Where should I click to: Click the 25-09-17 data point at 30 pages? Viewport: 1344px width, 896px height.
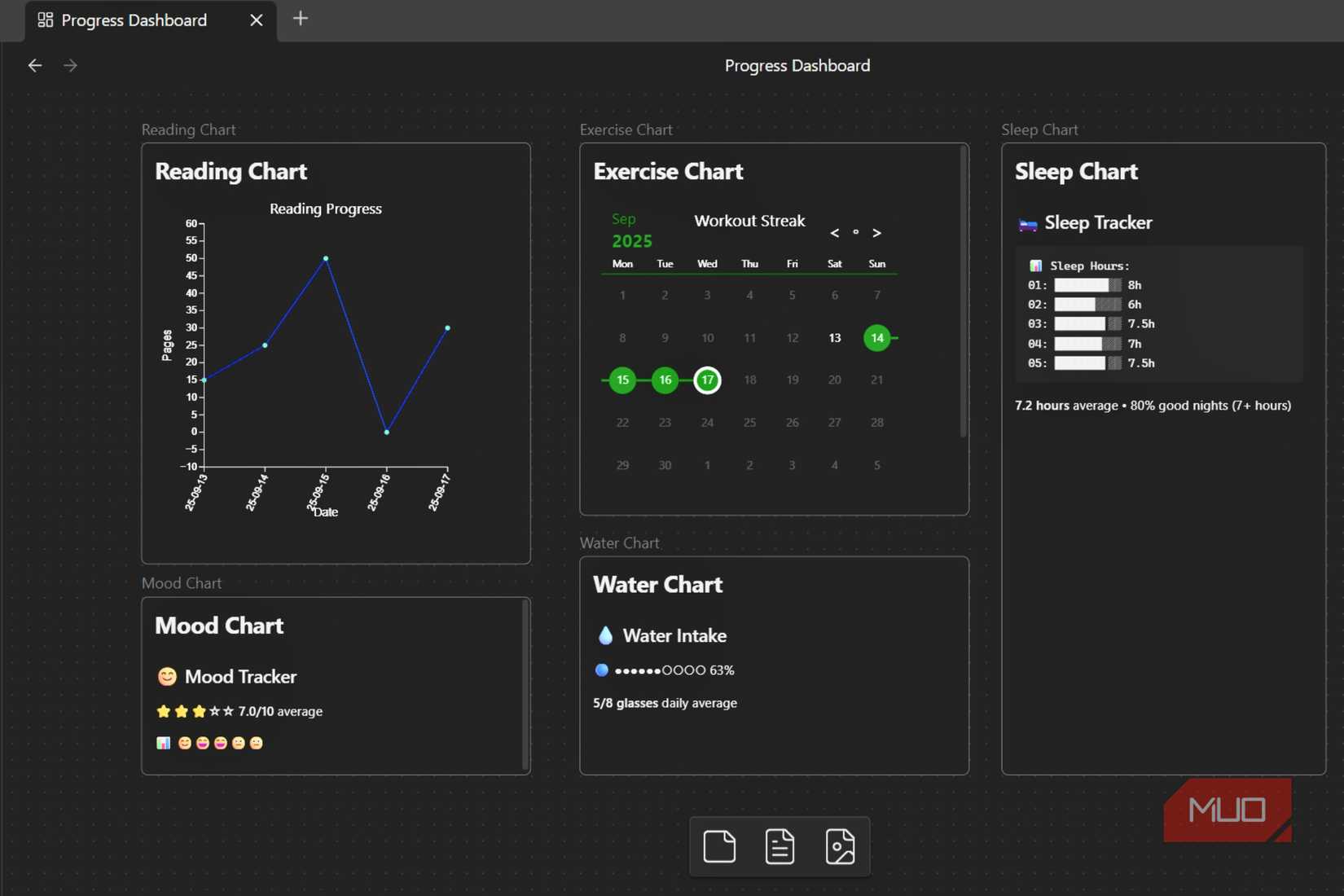tap(448, 327)
